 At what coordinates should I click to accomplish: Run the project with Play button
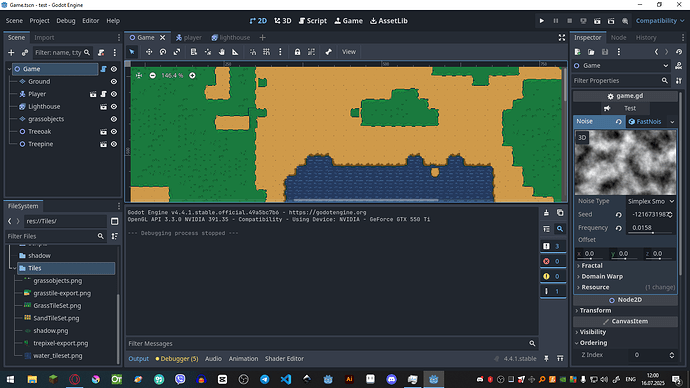(x=542, y=21)
